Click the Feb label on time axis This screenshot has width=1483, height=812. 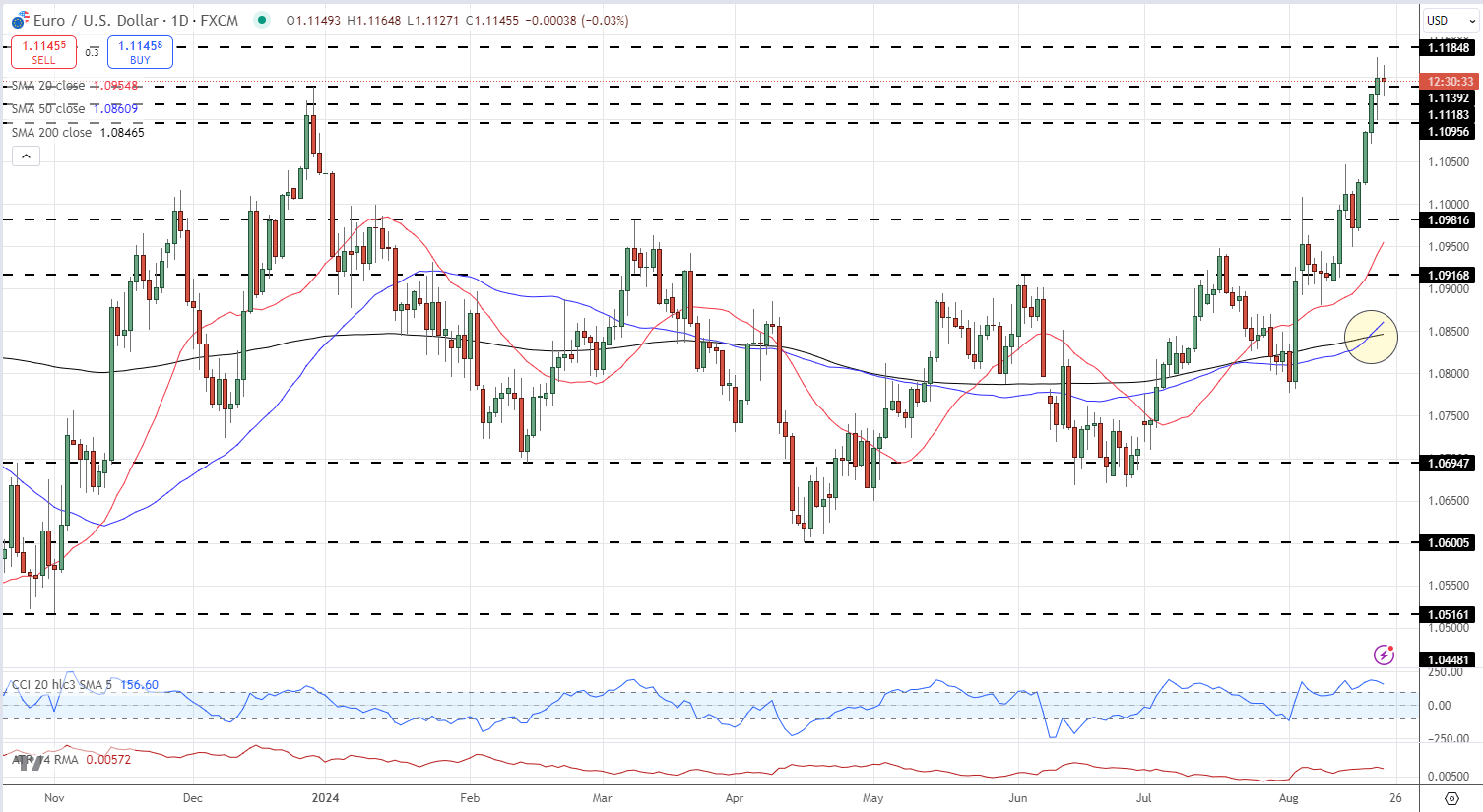(x=470, y=797)
